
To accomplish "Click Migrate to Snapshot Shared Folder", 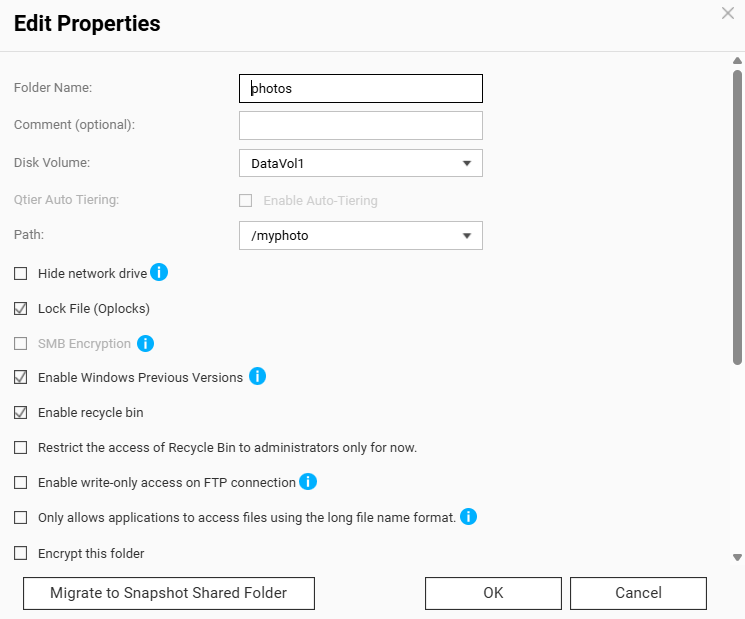I will 168,593.
